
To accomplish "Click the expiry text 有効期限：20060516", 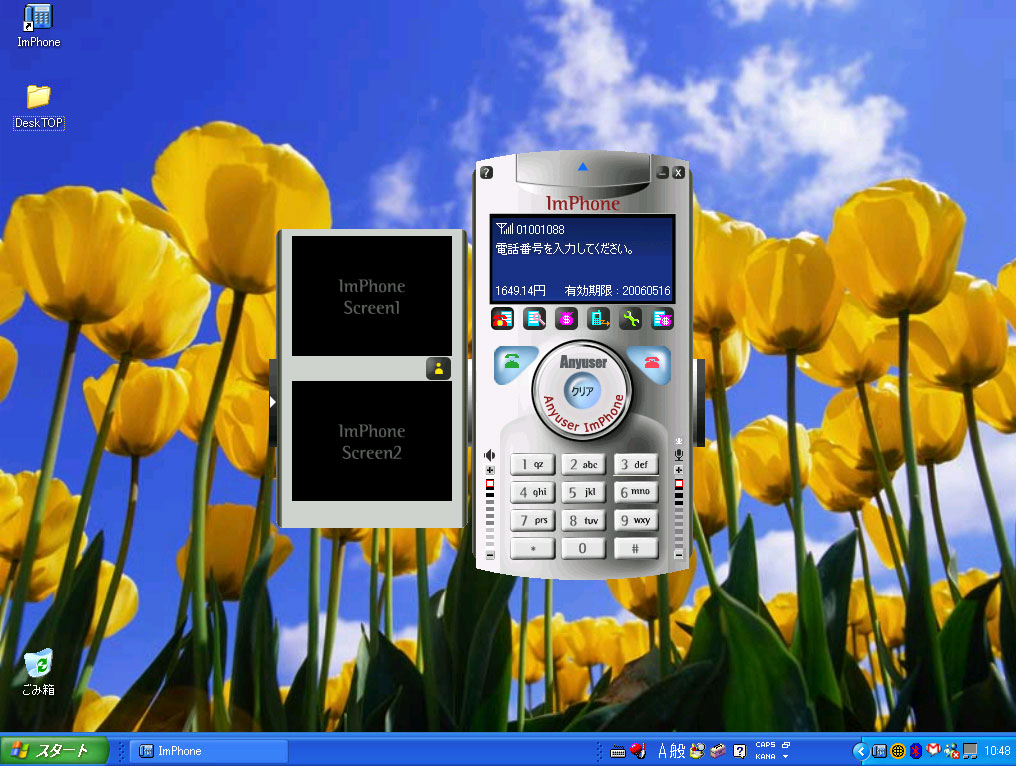I will [618, 290].
